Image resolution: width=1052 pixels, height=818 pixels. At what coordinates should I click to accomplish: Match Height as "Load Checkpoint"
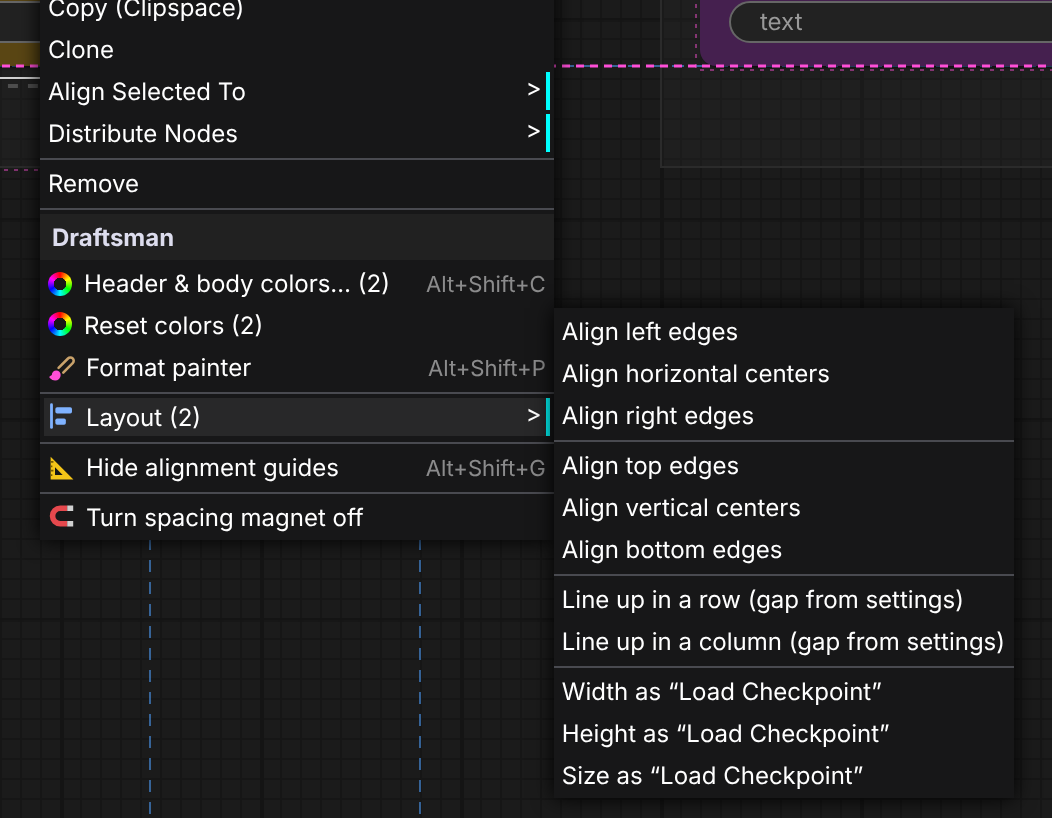(784, 733)
